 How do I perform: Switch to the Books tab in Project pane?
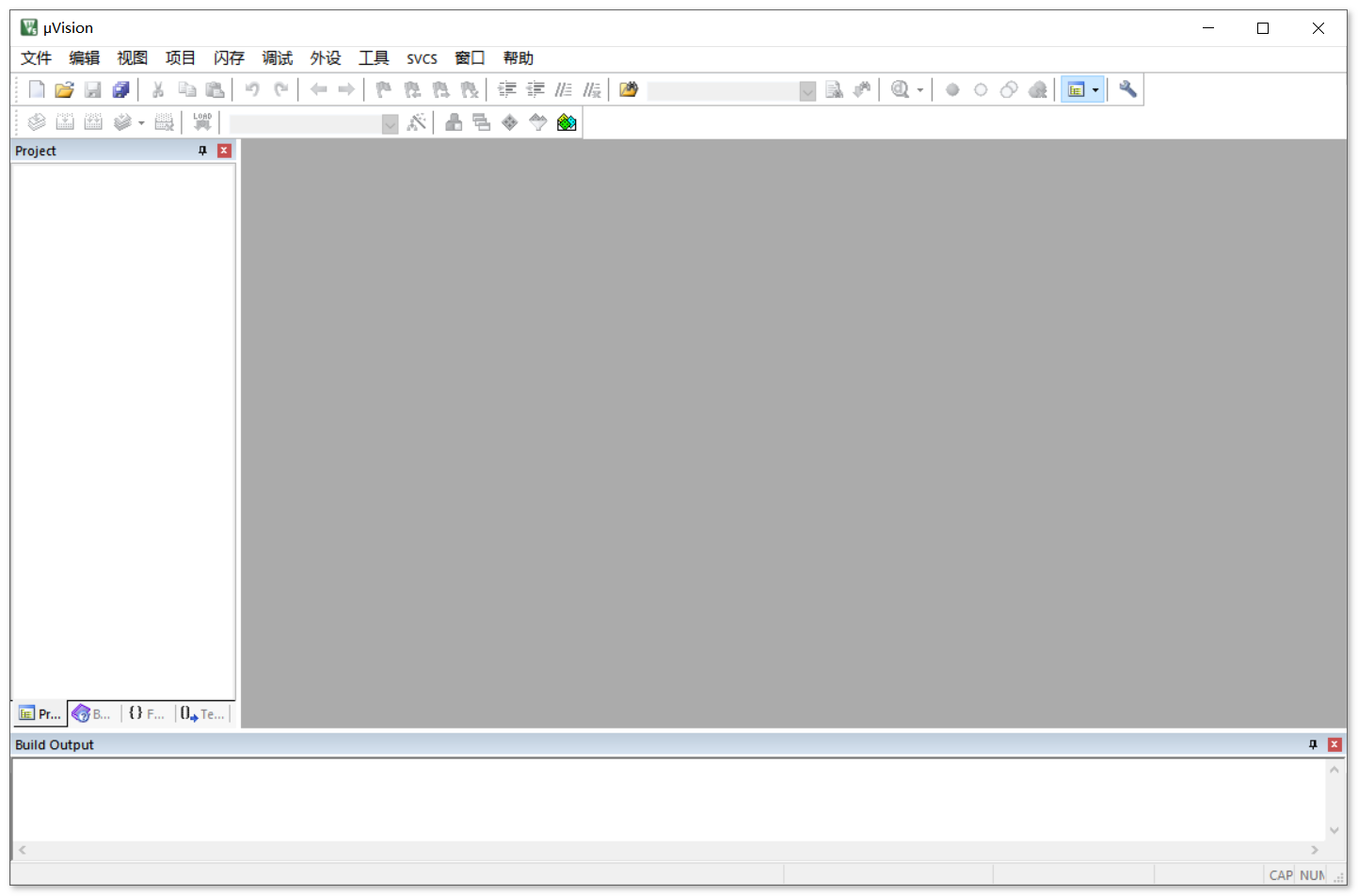[92, 714]
